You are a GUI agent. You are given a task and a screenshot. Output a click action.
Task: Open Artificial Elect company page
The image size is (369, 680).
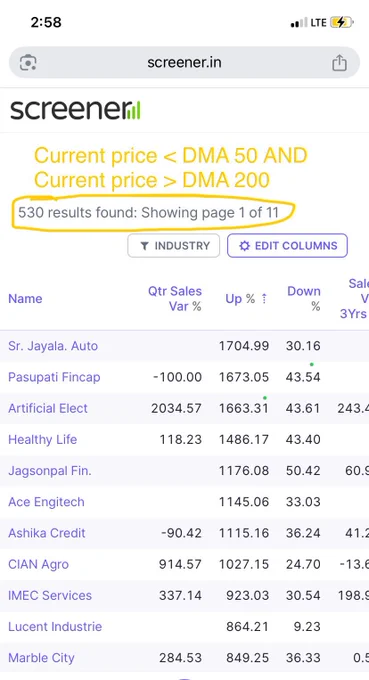click(48, 409)
